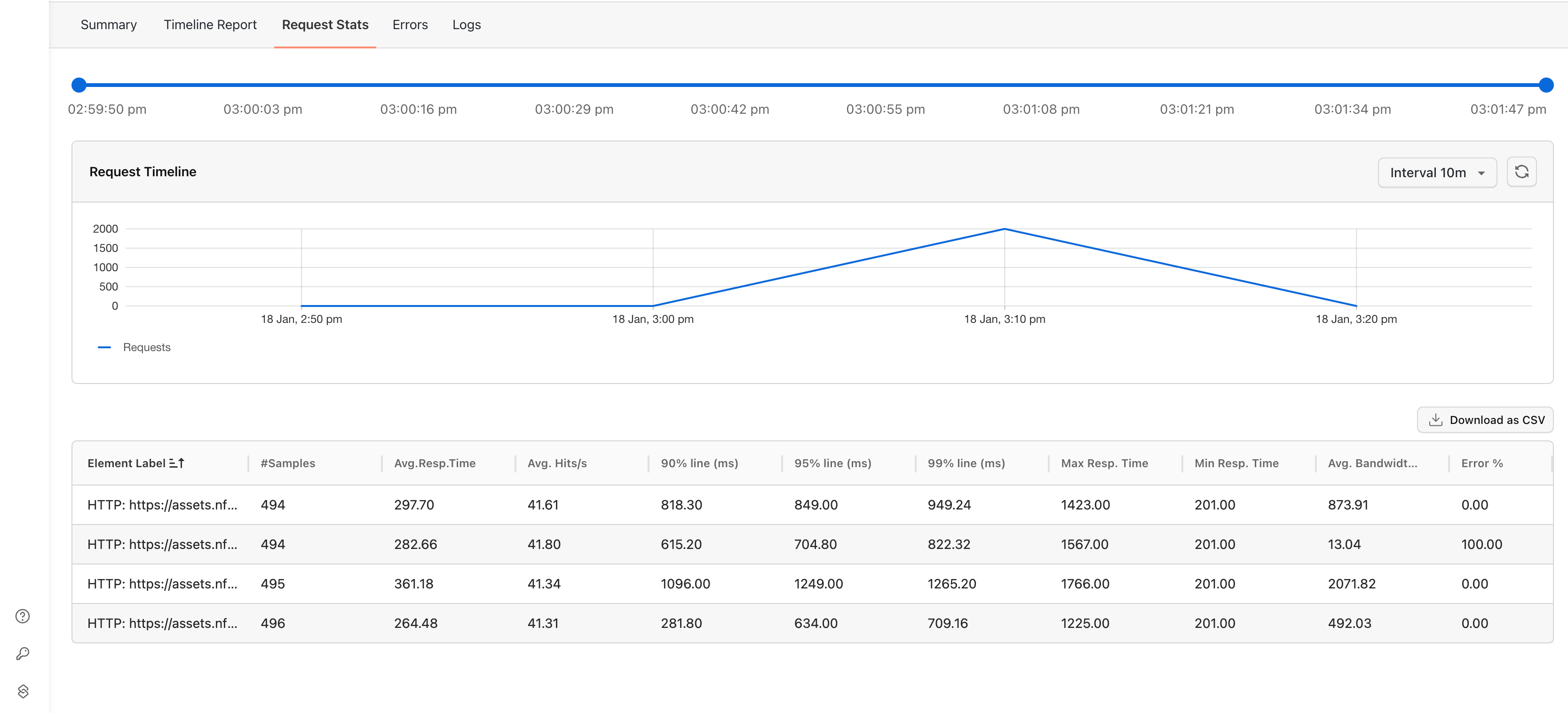Click the download icon in CSV button
The width and height of the screenshot is (1568, 713).
[1435, 420]
